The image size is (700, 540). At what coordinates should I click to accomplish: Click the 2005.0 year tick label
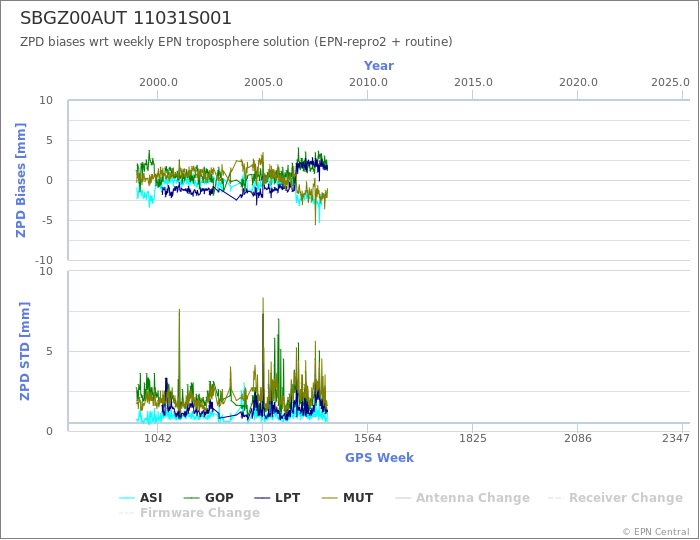[263, 82]
